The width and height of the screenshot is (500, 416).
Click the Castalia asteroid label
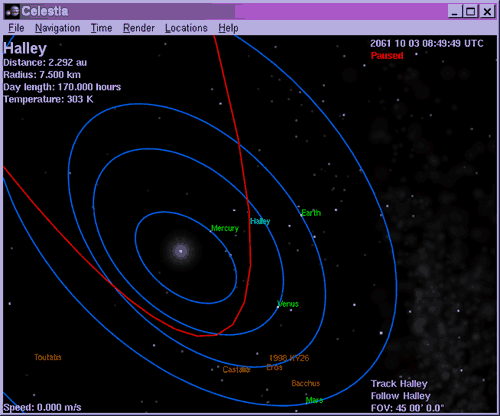pos(236,369)
